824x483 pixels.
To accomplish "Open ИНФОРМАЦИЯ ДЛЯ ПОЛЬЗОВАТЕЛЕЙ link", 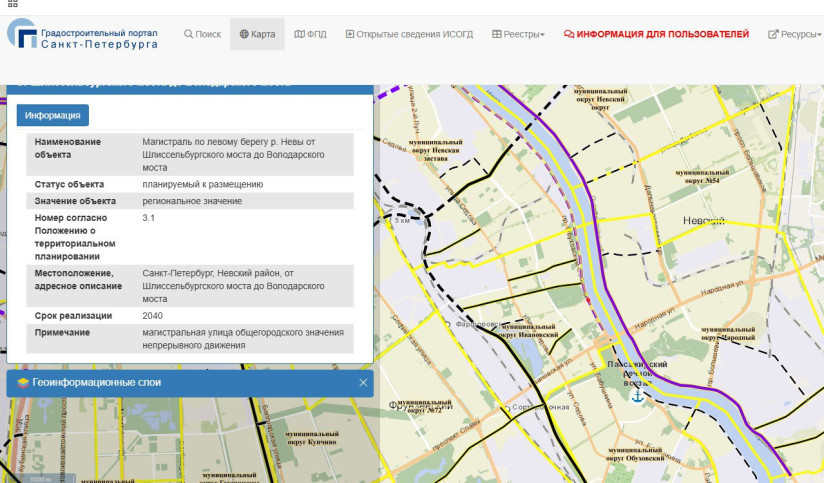I will point(656,34).
